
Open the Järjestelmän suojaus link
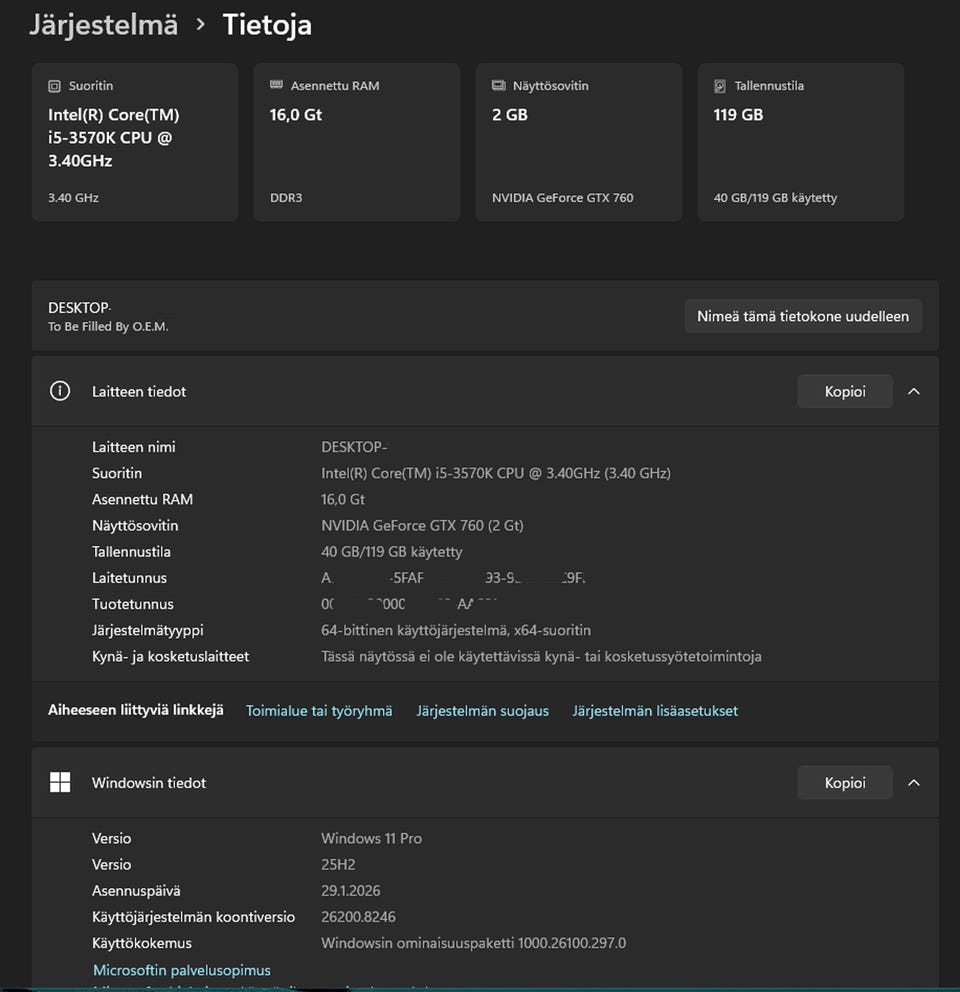coord(482,711)
